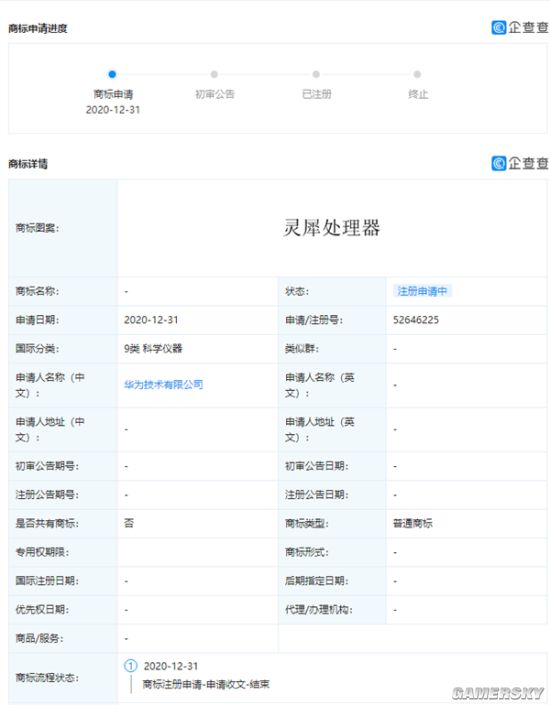This screenshot has height=705, width=550.
Task: Click the 已注册 step label
Action: 317,94
